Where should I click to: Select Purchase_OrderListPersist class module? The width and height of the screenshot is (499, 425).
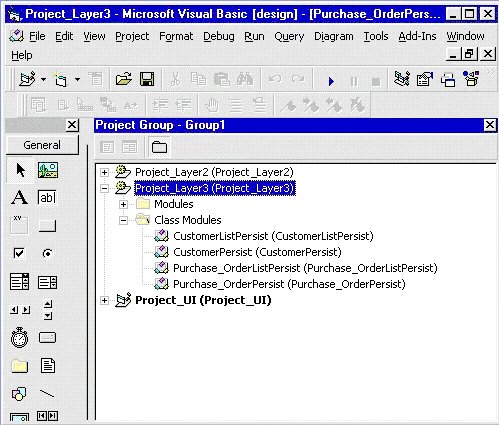pyautogui.click(x=305, y=268)
